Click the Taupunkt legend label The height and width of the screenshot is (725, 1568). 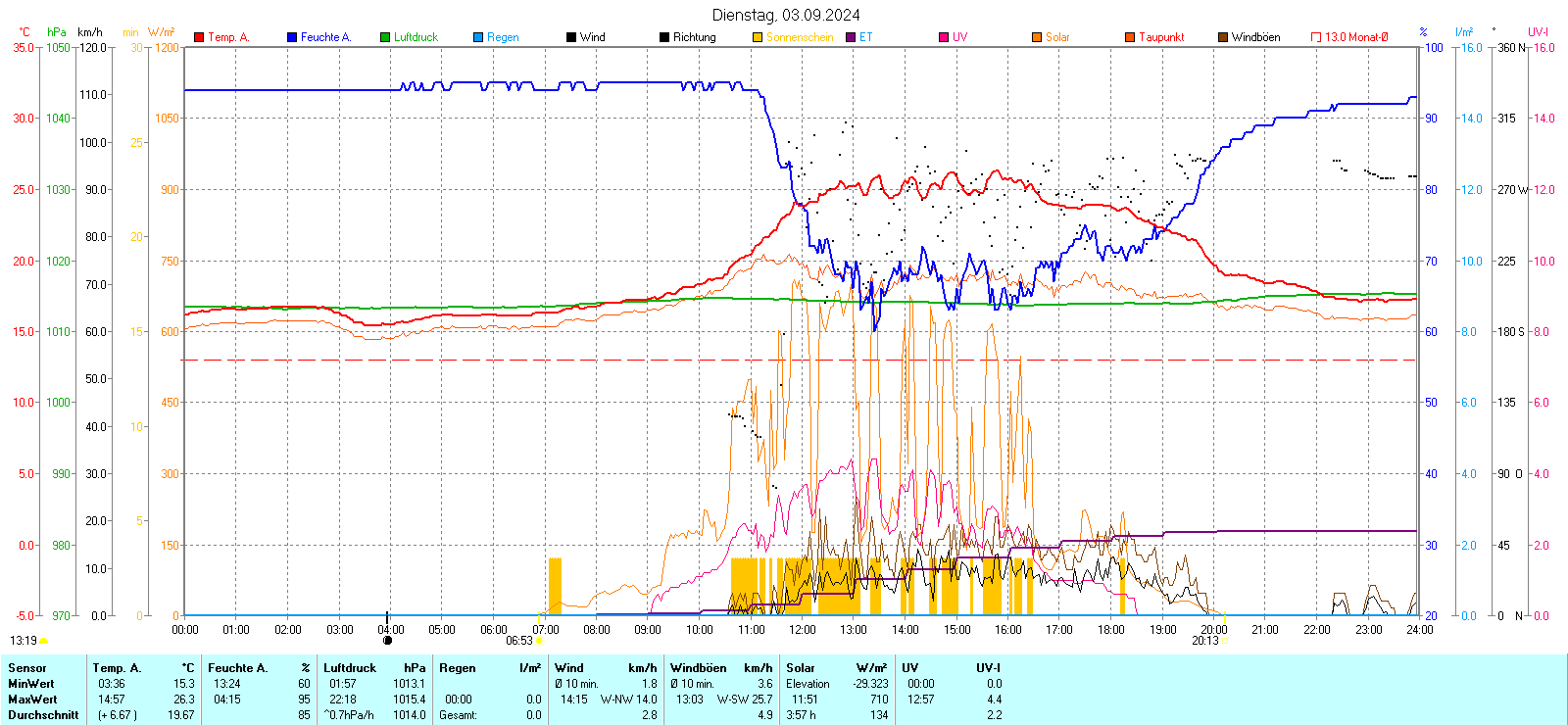pos(1161,37)
